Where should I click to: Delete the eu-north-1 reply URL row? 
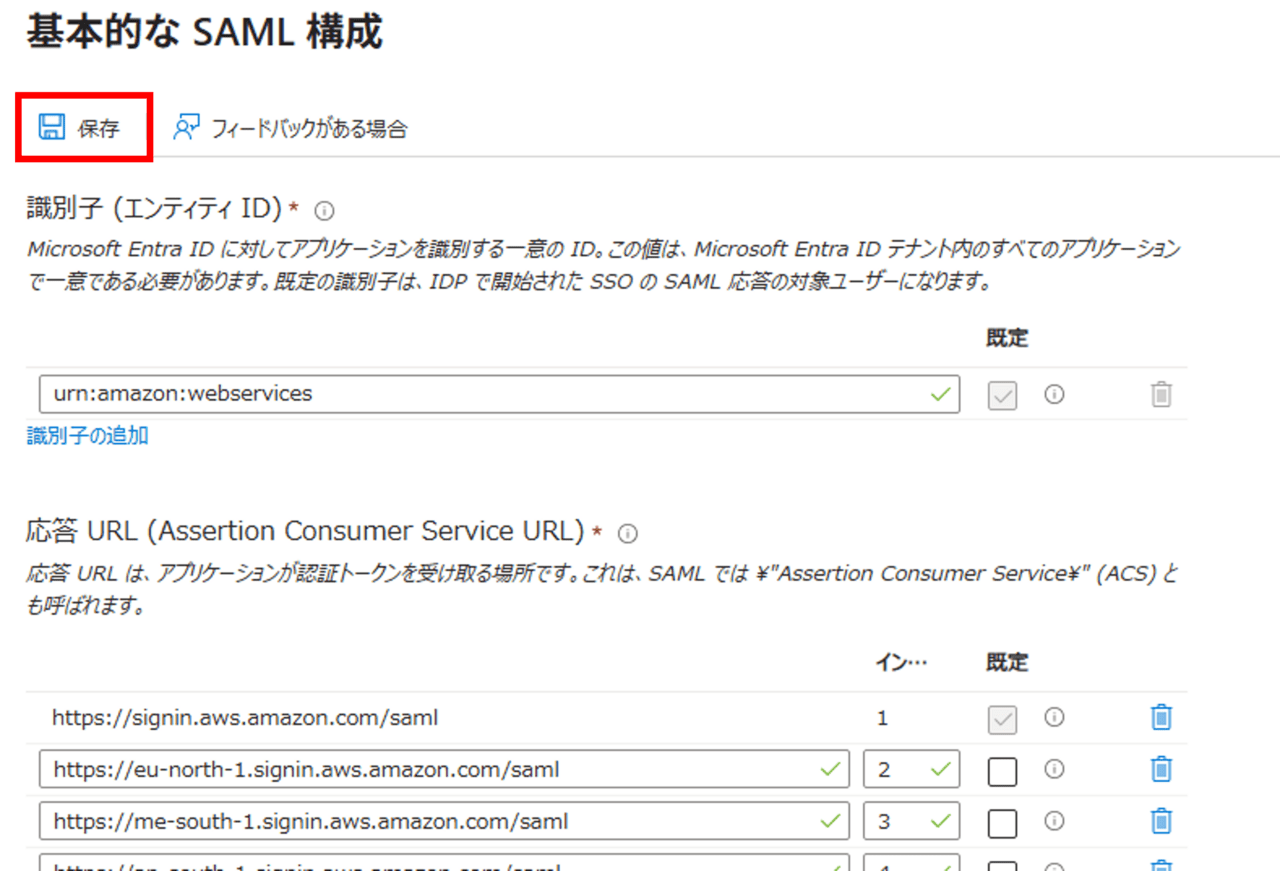(x=1160, y=769)
